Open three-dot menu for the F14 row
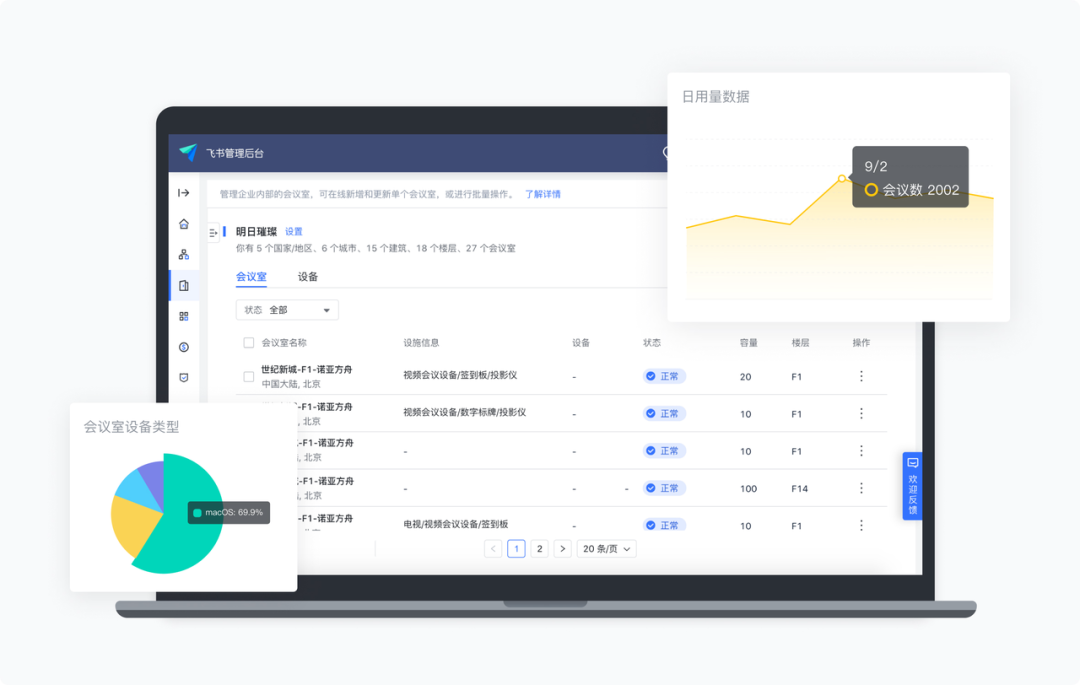The width and height of the screenshot is (1080, 685). [x=861, y=487]
